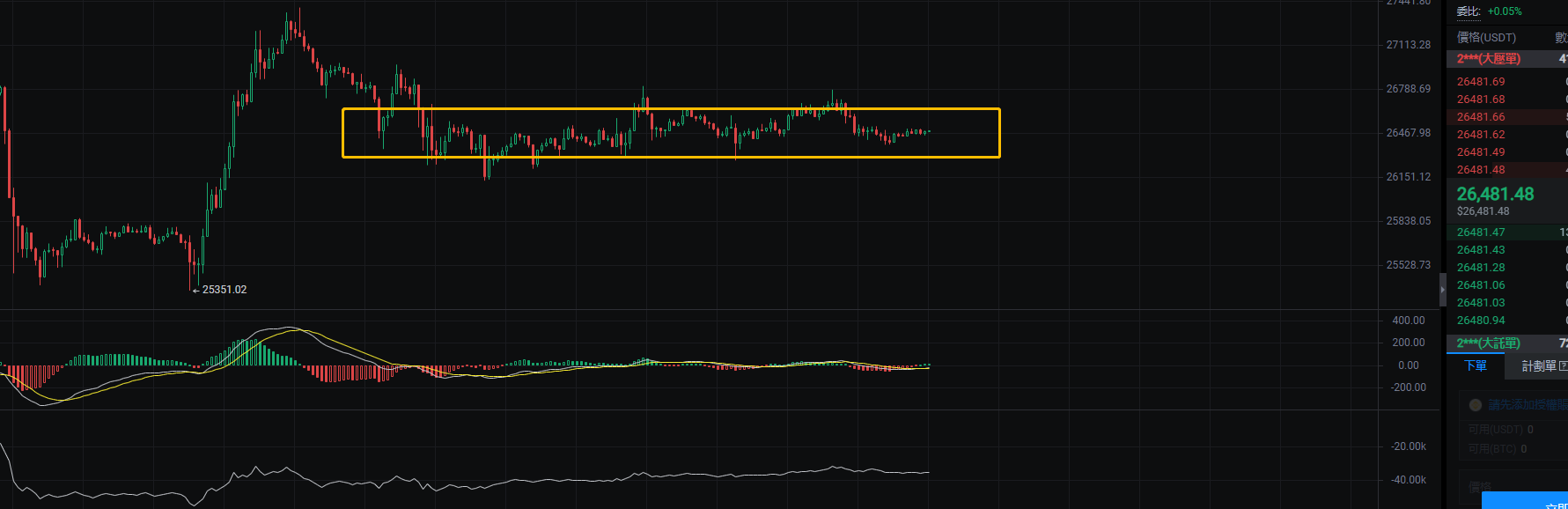Click the 委比 ratio label
Image resolution: width=1568 pixels, height=509 pixels.
click(1469, 11)
